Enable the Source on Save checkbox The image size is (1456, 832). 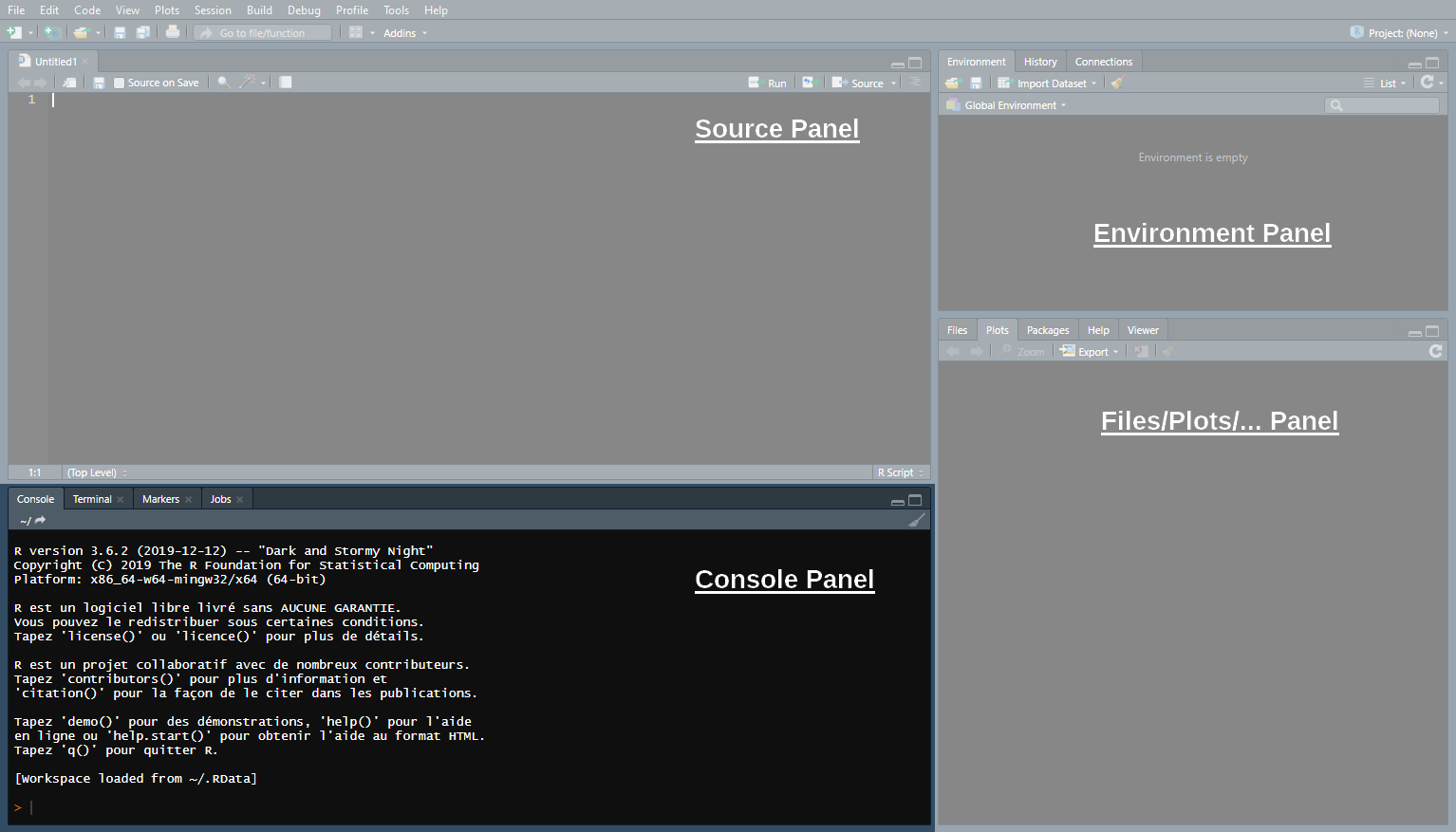click(x=119, y=83)
